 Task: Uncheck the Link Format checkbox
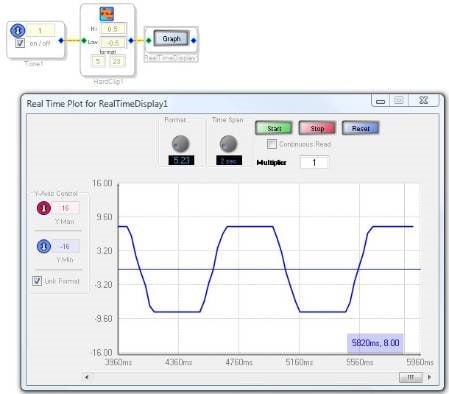pos(37,281)
